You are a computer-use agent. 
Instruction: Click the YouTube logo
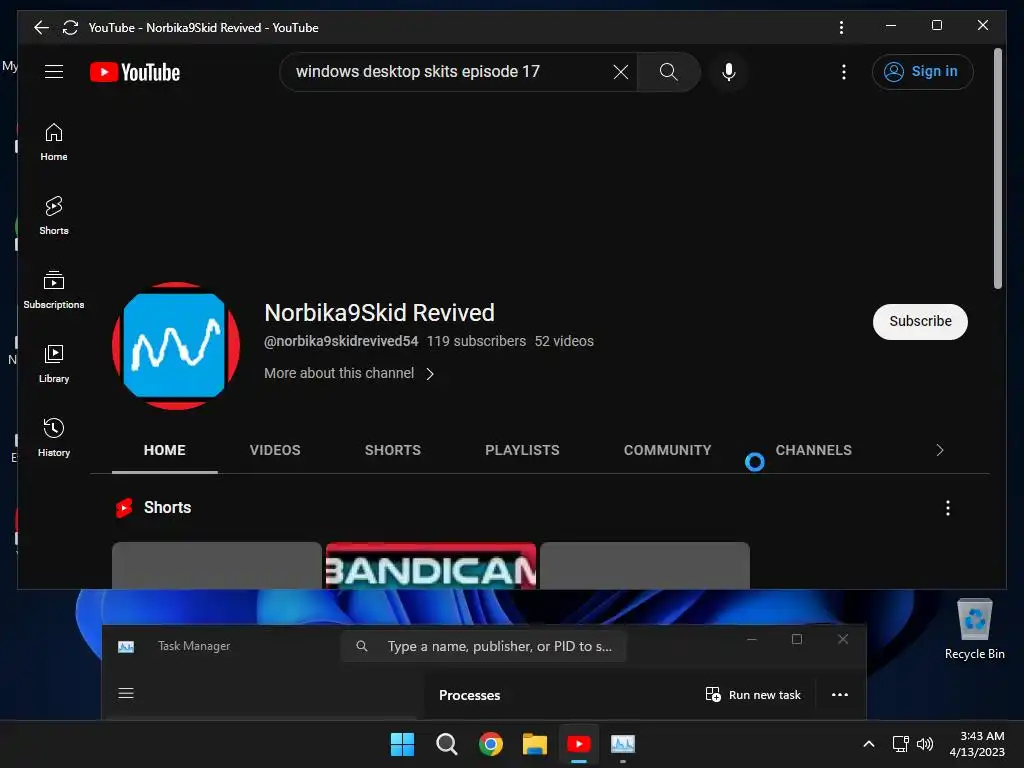pos(135,72)
